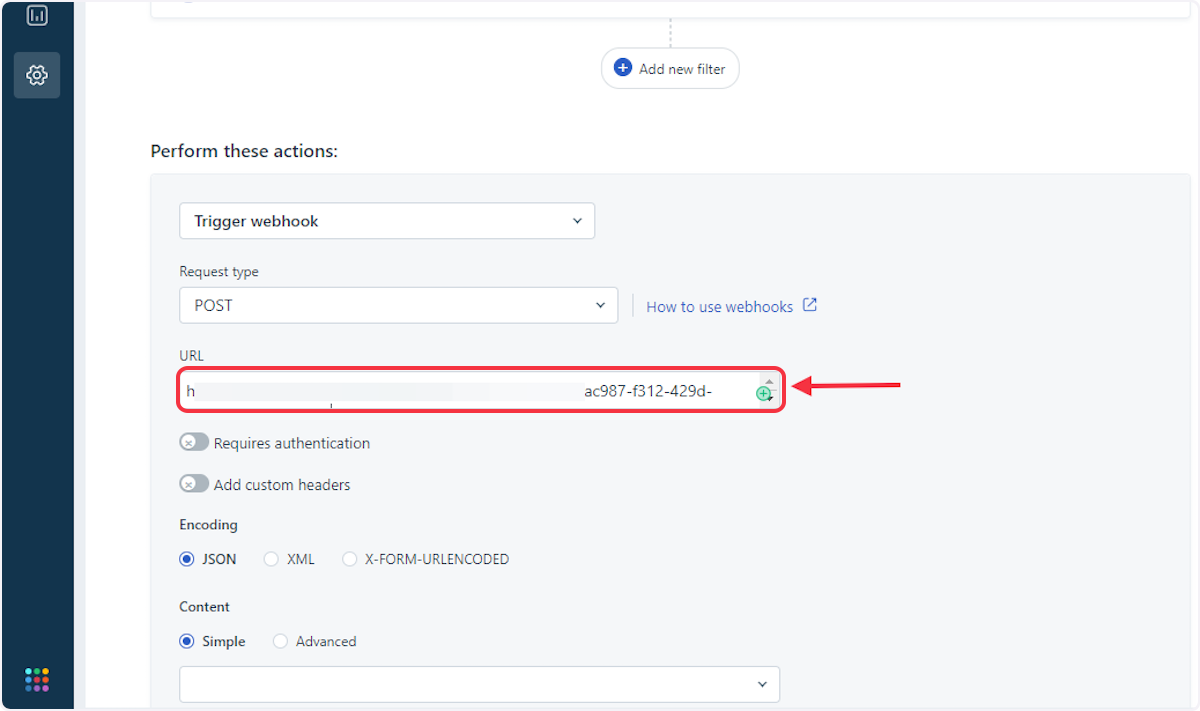The image size is (1200, 711).
Task: Select the XML encoding option
Action: point(270,559)
